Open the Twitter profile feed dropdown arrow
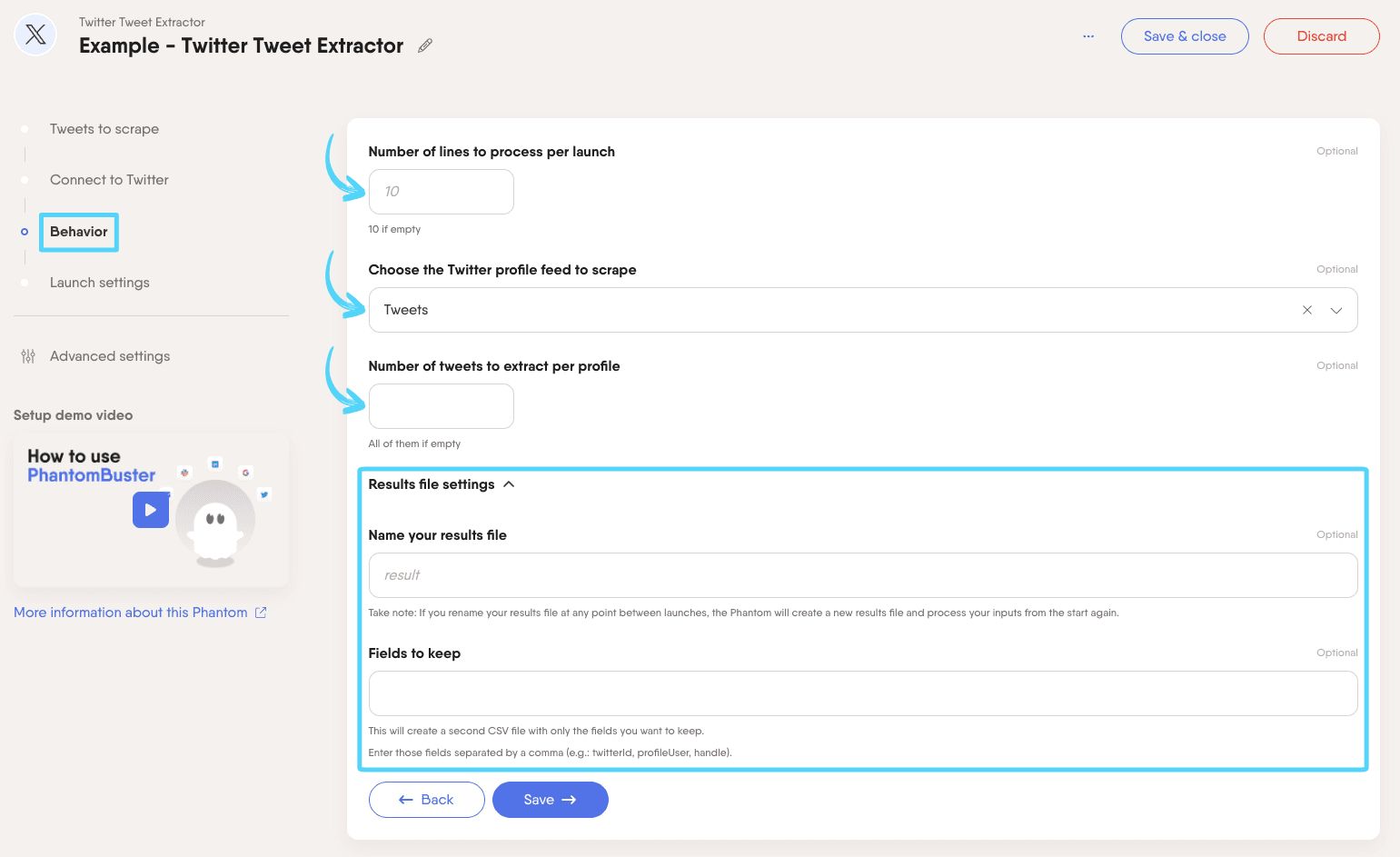The width and height of the screenshot is (1400, 857). pos(1336,310)
